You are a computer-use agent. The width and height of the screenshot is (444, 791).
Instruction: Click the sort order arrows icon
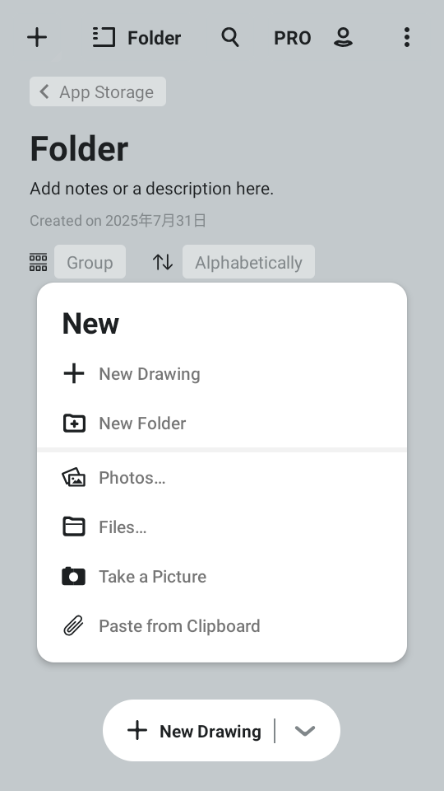pos(162,262)
